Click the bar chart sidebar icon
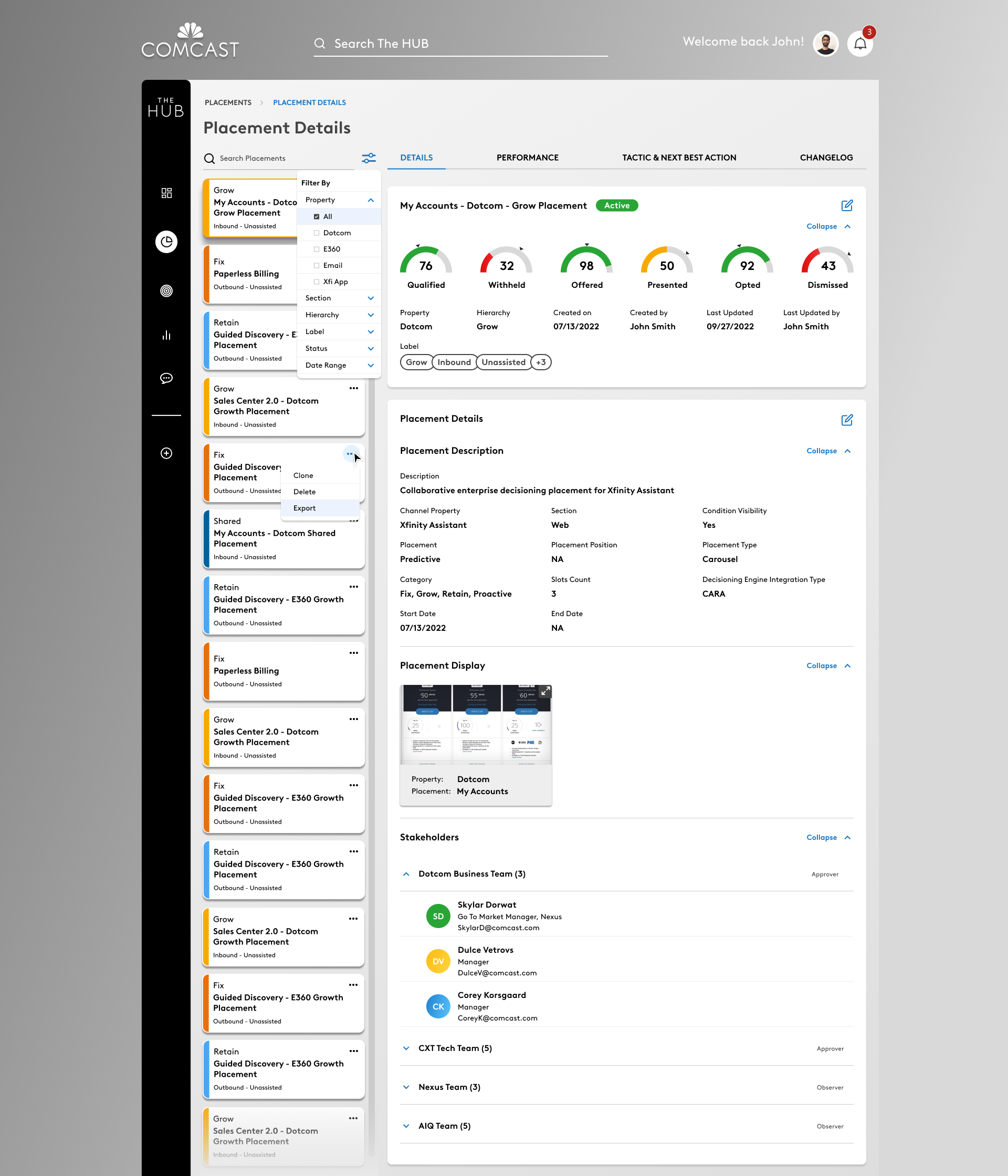 pyautogui.click(x=166, y=335)
